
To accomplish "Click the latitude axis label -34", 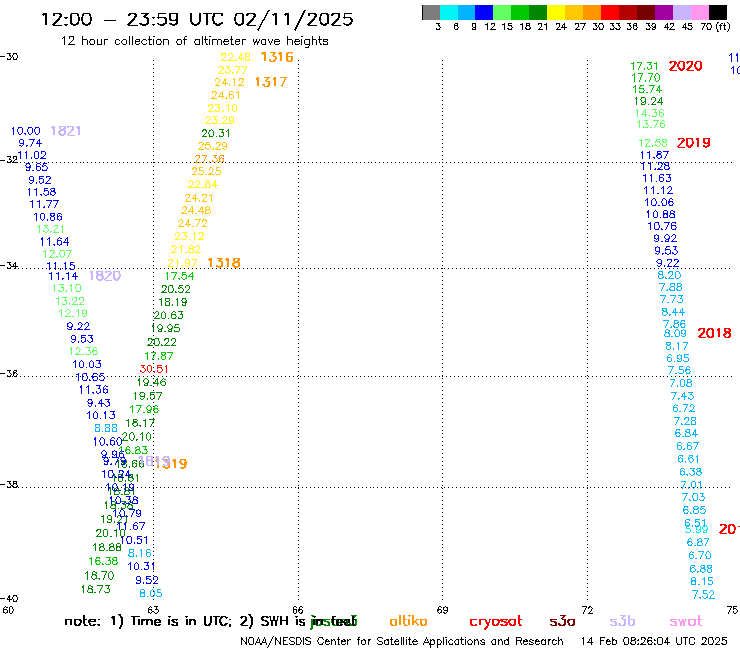I will click(9, 265).
